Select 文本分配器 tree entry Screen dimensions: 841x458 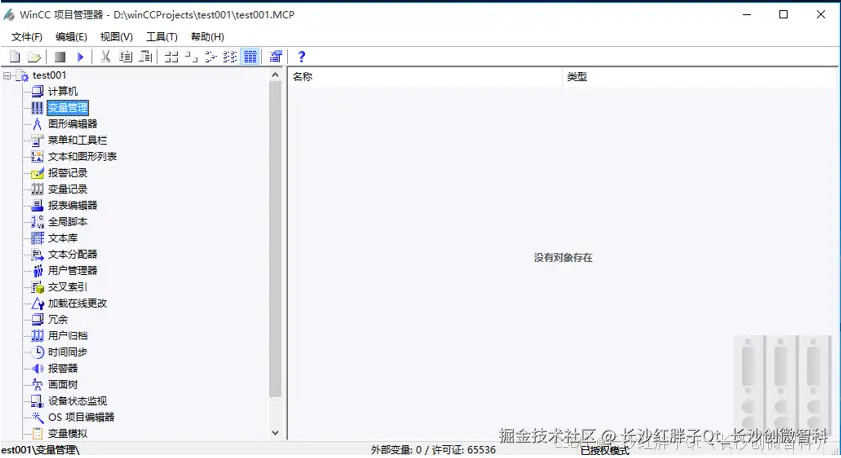72,254
